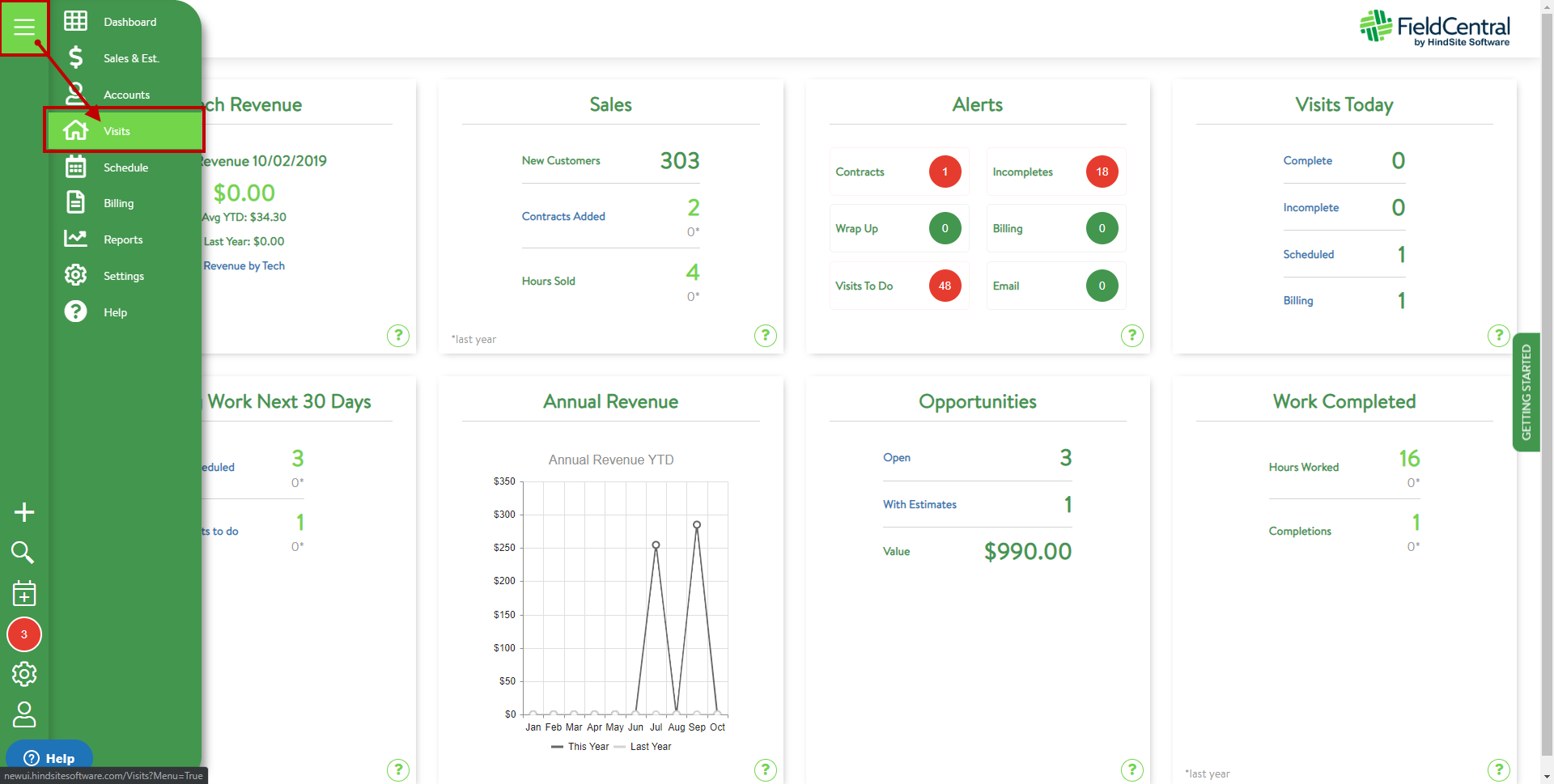1554x784 pixels.
Task: Open Scheduled visits link in Visits Today
Action: click(1308, 254)
